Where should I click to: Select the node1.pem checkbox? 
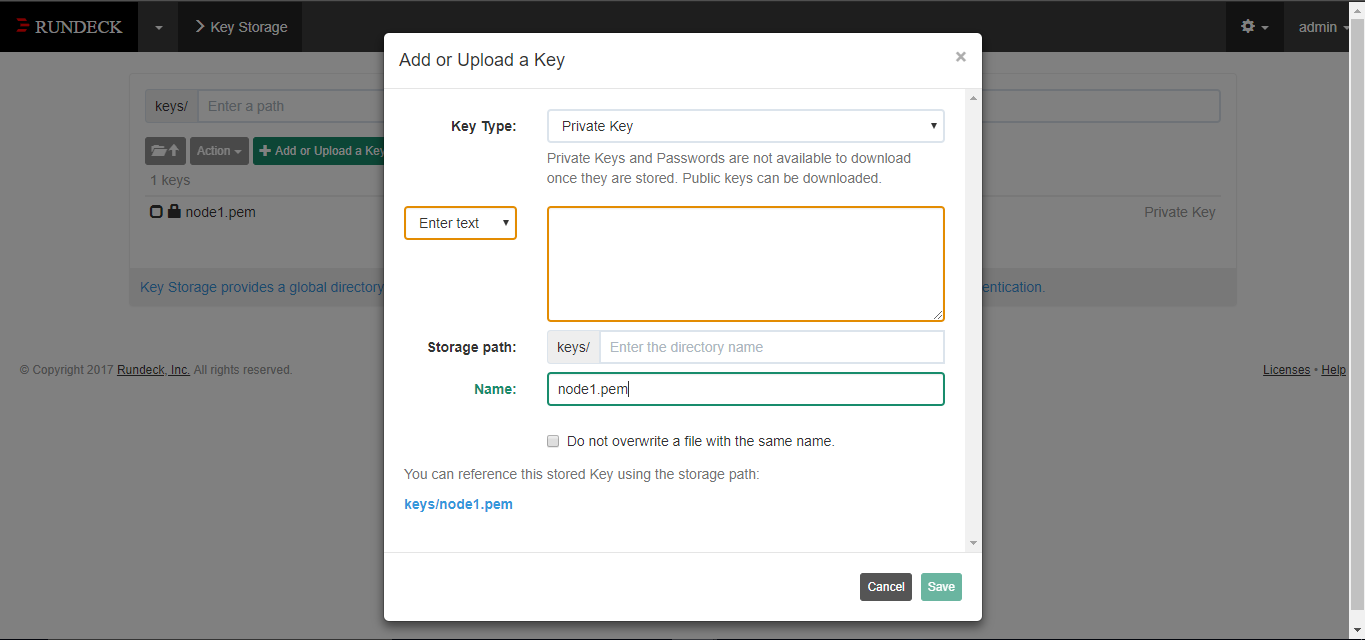155,211
